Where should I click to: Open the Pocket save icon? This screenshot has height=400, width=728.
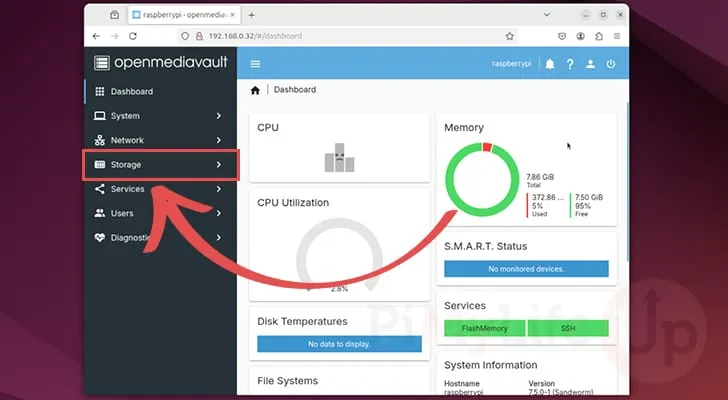(x=562, y=36)
